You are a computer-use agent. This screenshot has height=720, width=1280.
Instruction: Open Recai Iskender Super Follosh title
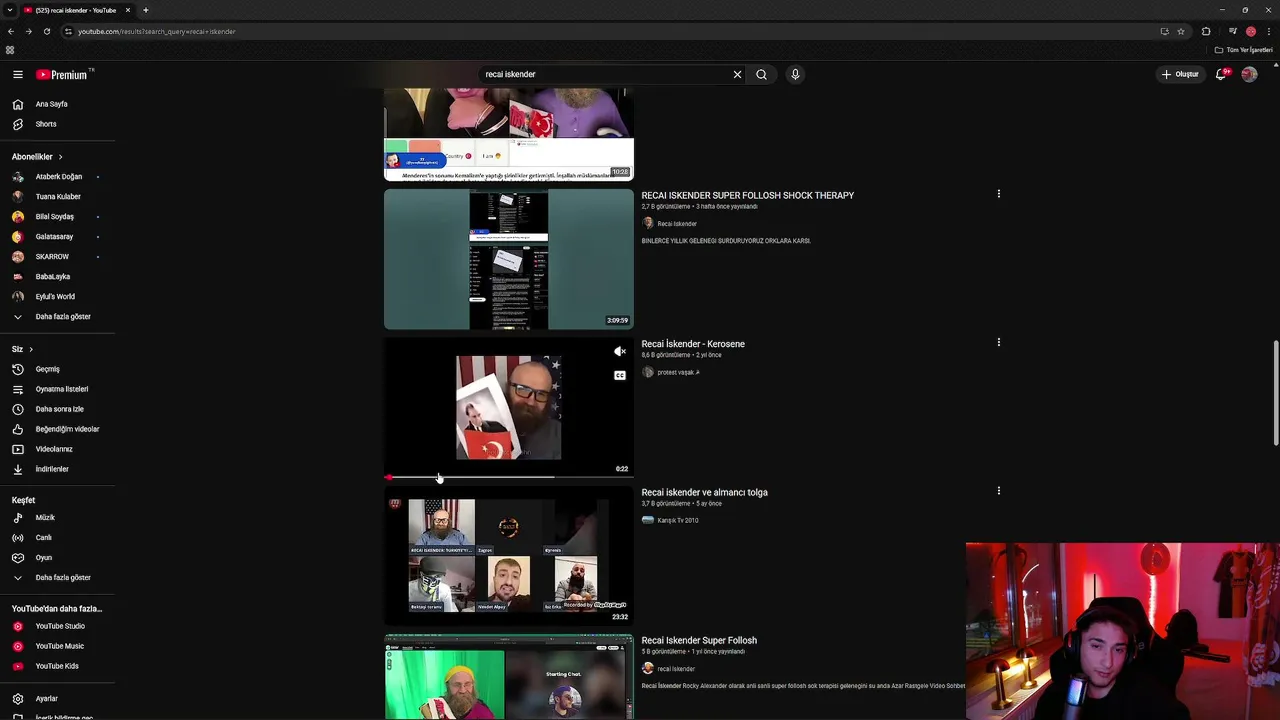[x=699, y=641]
